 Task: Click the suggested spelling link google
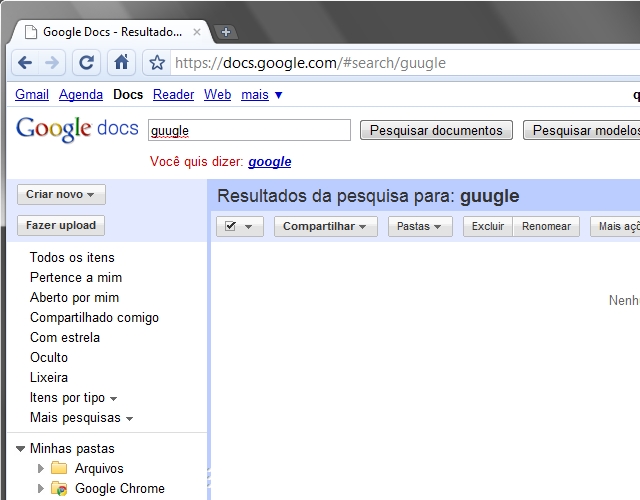270,162
